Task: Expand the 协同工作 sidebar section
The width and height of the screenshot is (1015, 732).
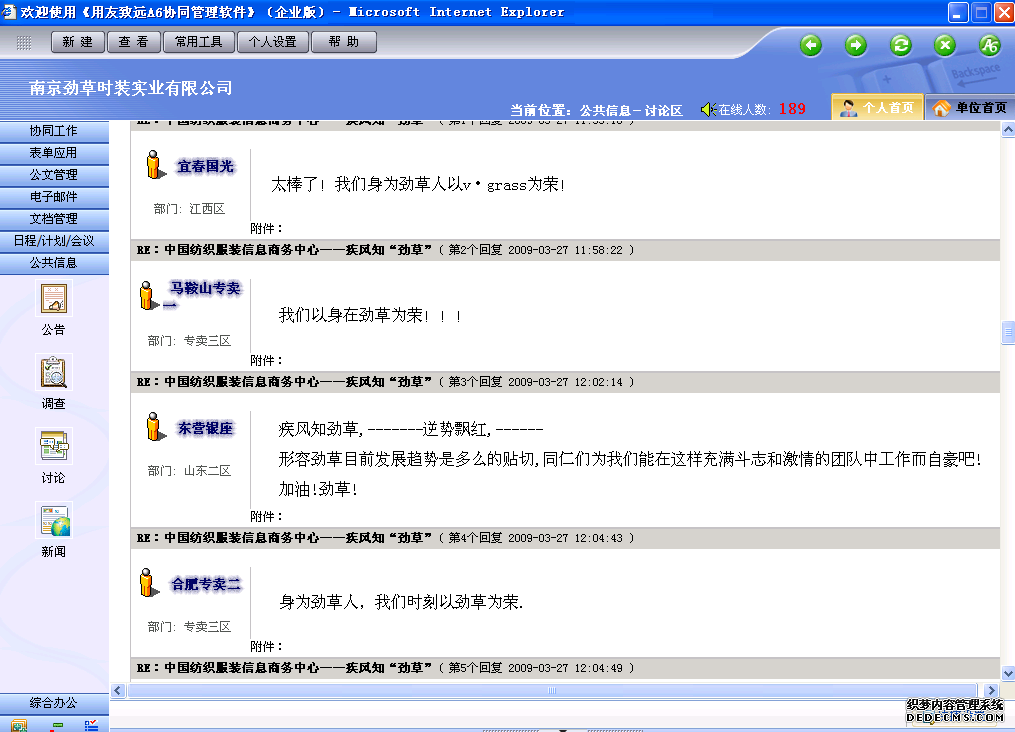Action: [x=54, y=131]
